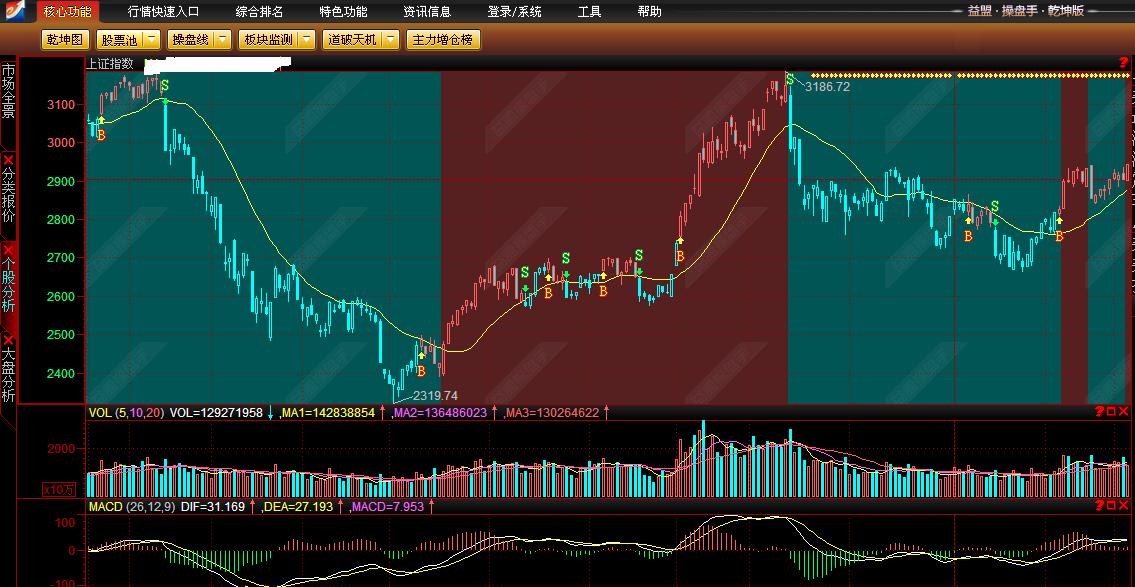Open the 道破天机 dropdown arrow
Viewport: 1135px width, 587px height.
coord(391,40)
